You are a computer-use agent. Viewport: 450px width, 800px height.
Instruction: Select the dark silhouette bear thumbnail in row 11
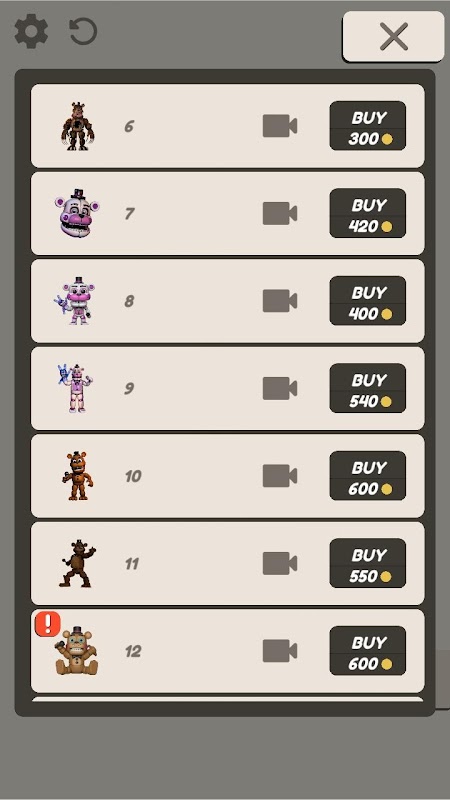[x=77, y=563]
